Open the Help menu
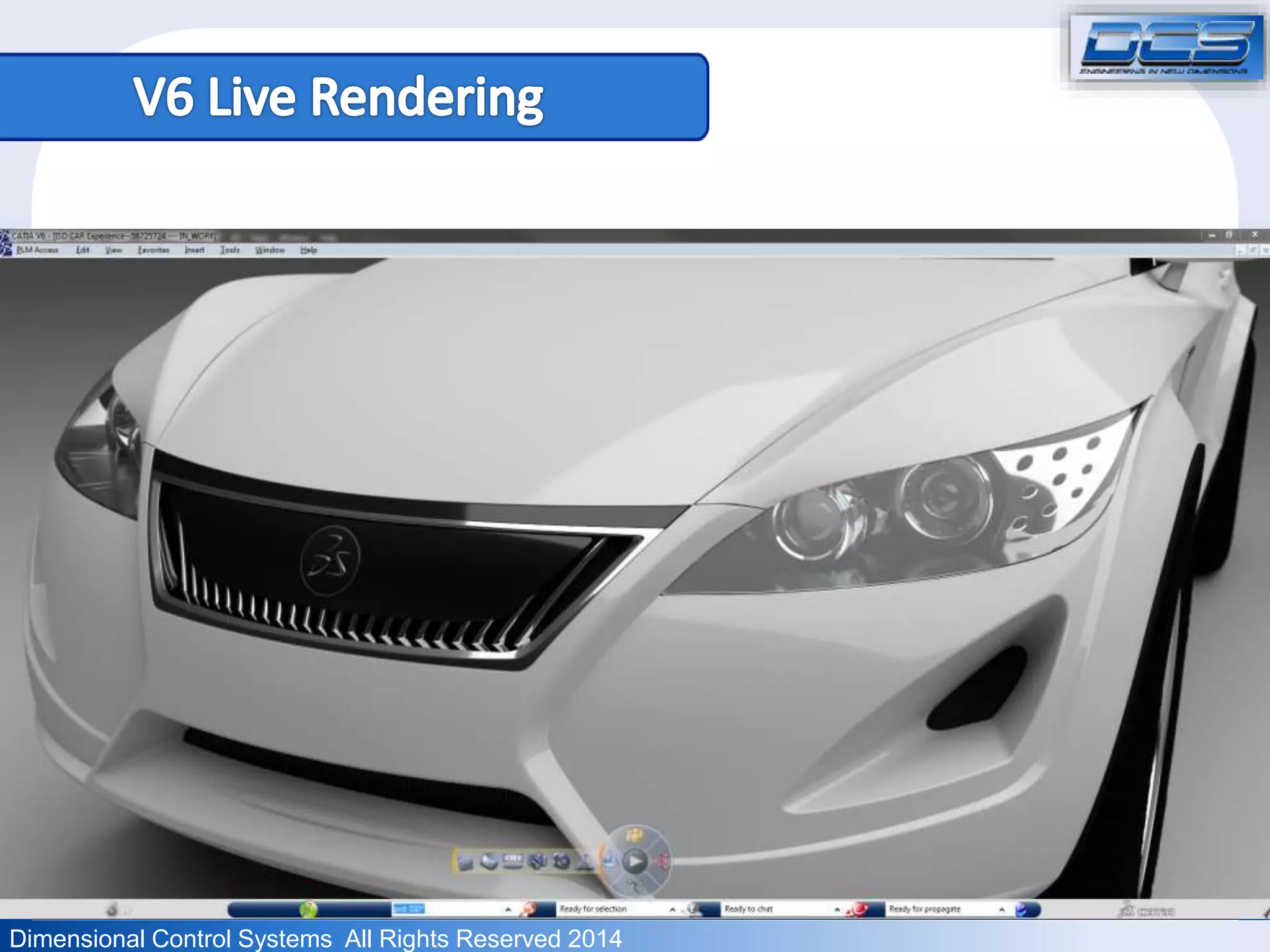 [x=308, y=250]
